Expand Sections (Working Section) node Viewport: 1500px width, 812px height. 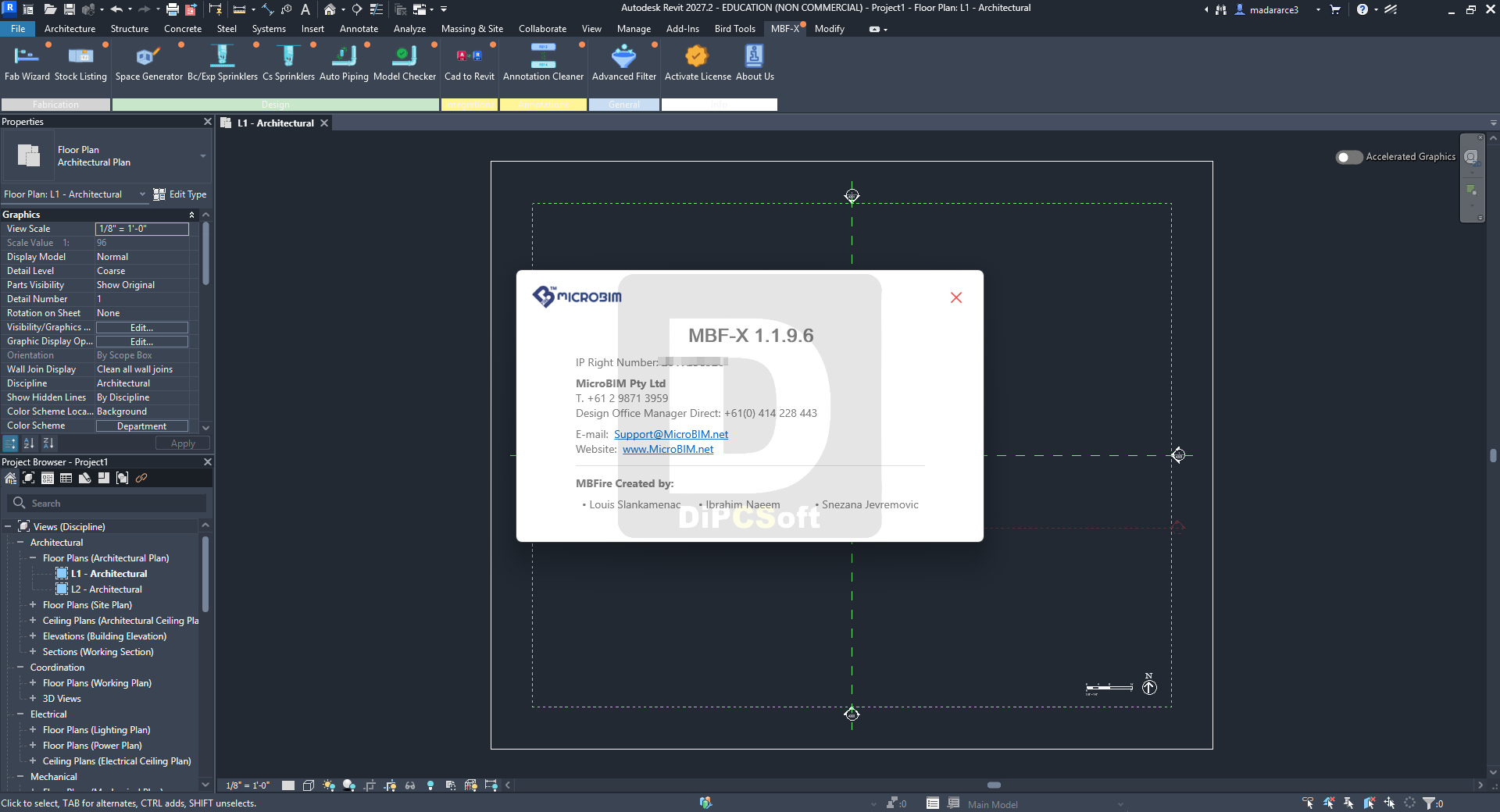(33, 652)
